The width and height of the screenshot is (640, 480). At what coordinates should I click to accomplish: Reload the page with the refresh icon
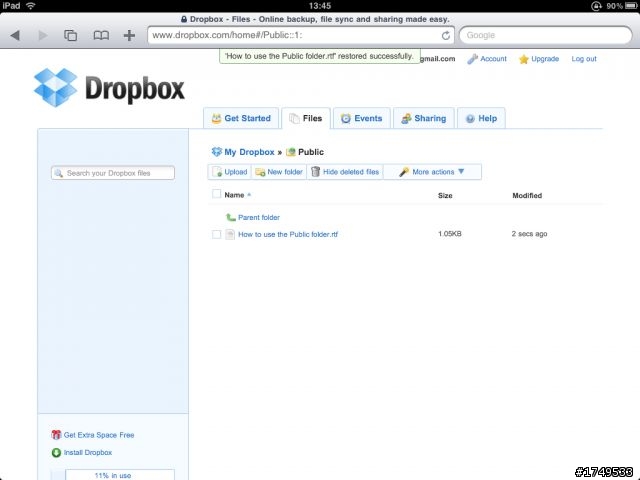pyautogui.click(x=446, y=36)
